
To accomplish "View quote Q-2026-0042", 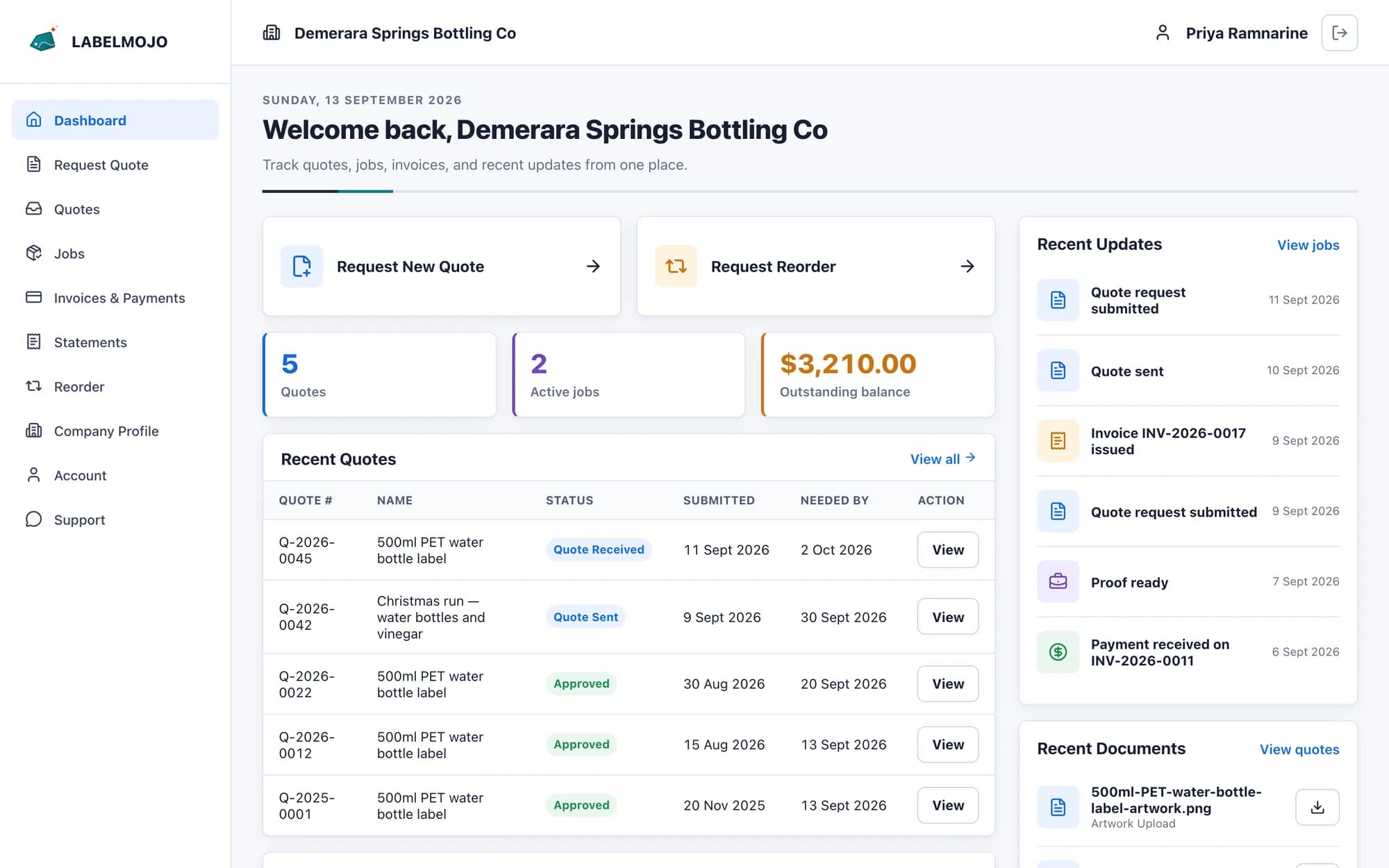I will coord(947,617).
